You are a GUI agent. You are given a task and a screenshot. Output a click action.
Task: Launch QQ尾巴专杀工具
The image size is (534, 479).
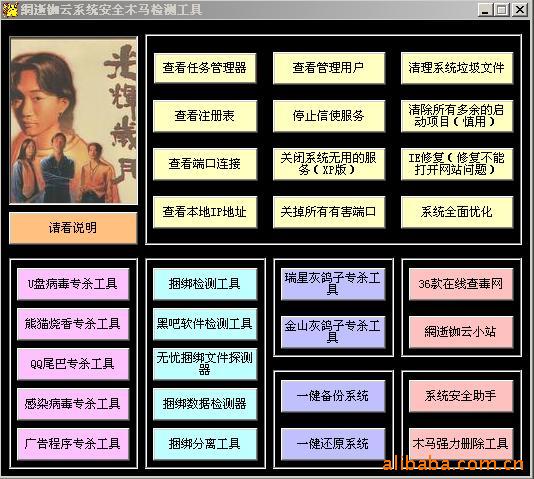pos(73,364)
